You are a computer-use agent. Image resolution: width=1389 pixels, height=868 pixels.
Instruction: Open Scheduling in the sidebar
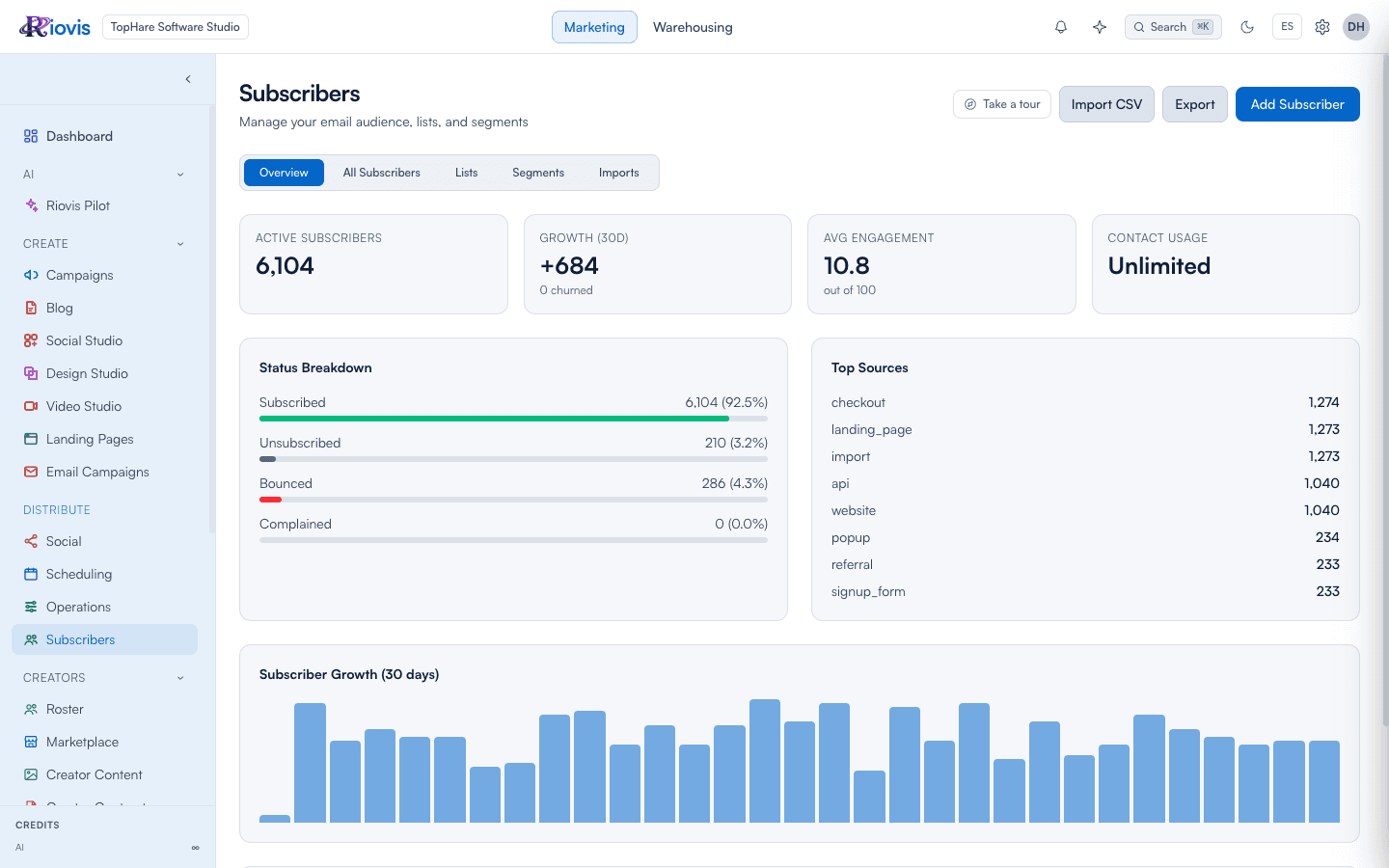[104, 574]
